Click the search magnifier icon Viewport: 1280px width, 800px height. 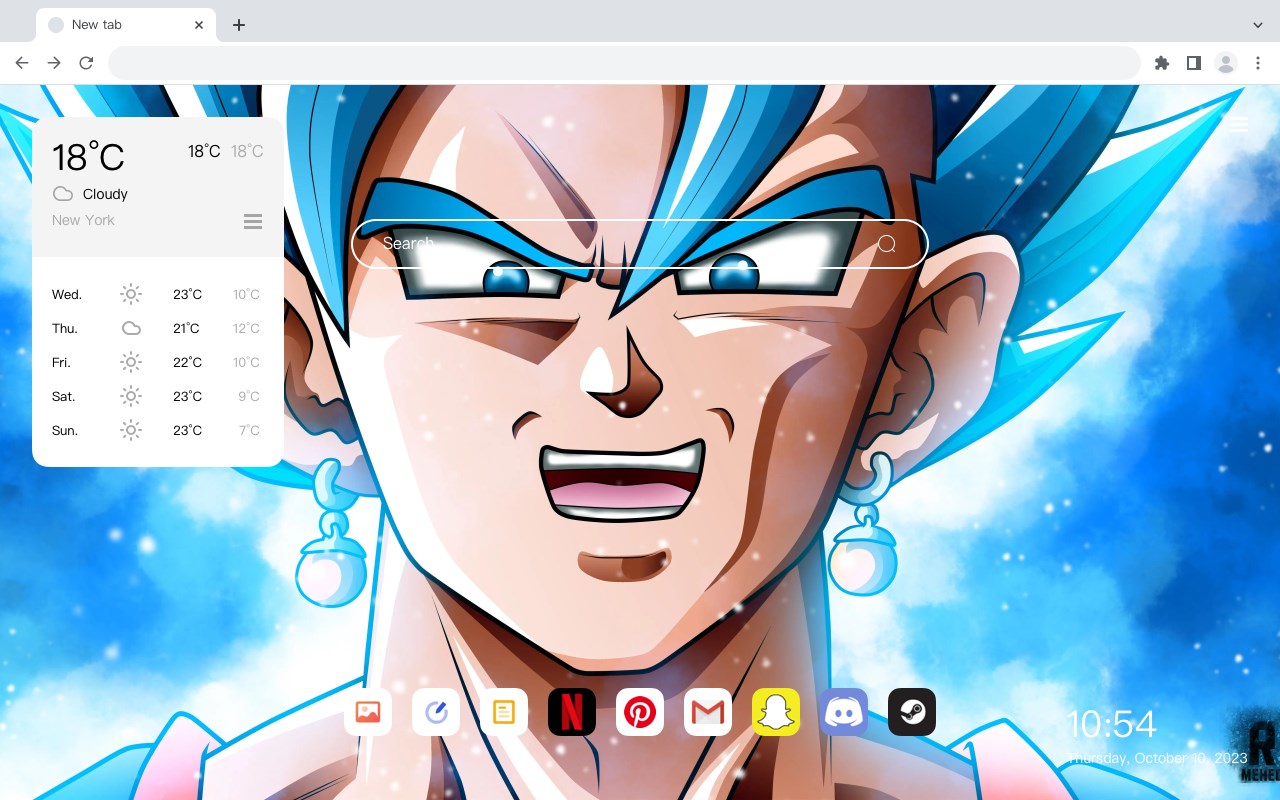886,244
